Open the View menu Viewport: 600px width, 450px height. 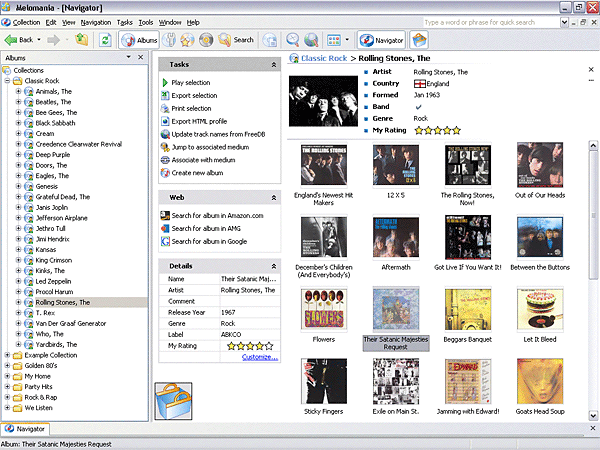(x=69, y=23)
